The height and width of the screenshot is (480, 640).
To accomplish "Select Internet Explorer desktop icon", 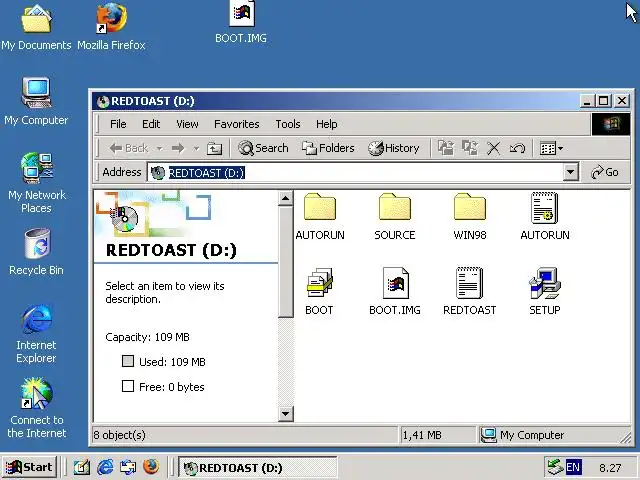I will click(36, 333).
